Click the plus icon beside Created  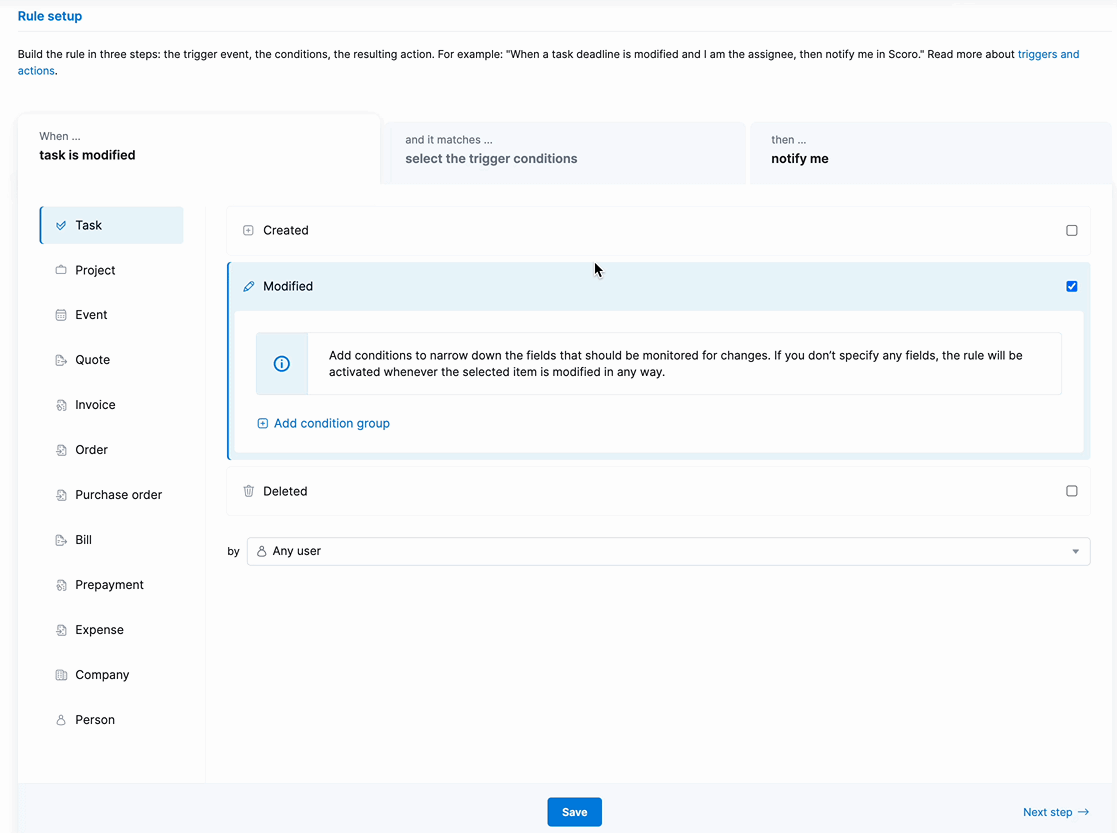pos(248,230)
